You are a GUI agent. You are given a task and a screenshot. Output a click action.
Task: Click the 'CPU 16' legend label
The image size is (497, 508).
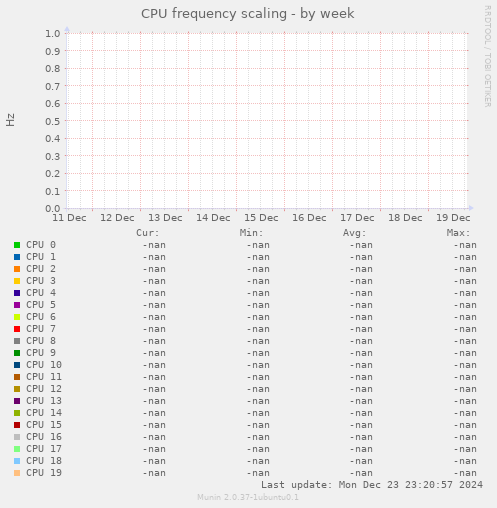[44, 437]
